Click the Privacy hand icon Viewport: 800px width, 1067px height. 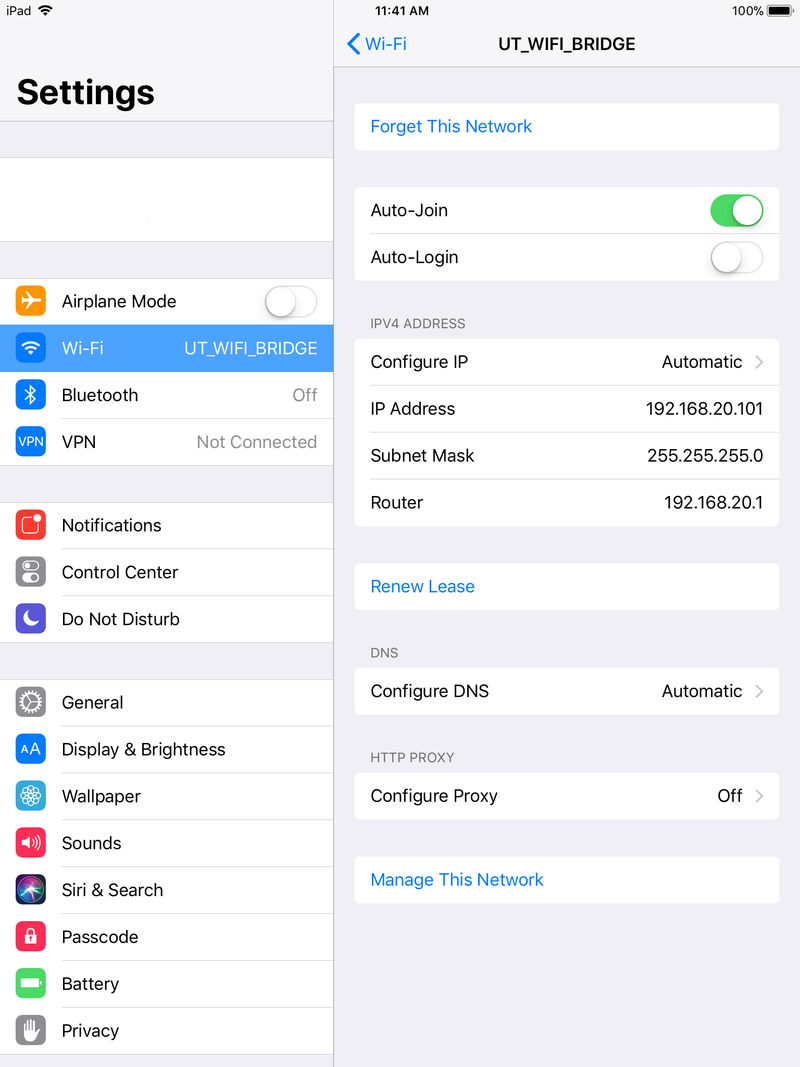(x=30, y=1030)
